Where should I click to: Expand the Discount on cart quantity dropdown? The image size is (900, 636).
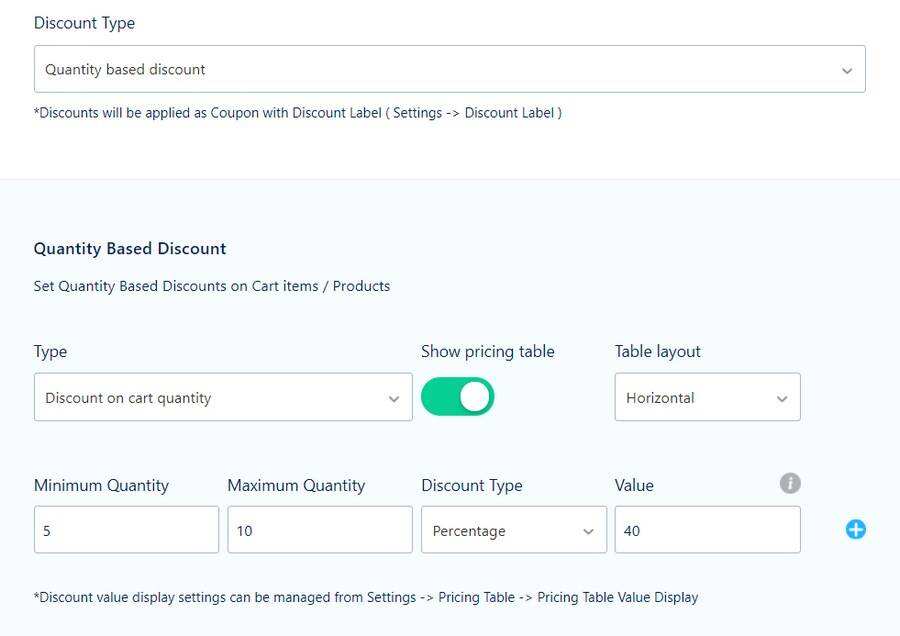coord(222,398)
